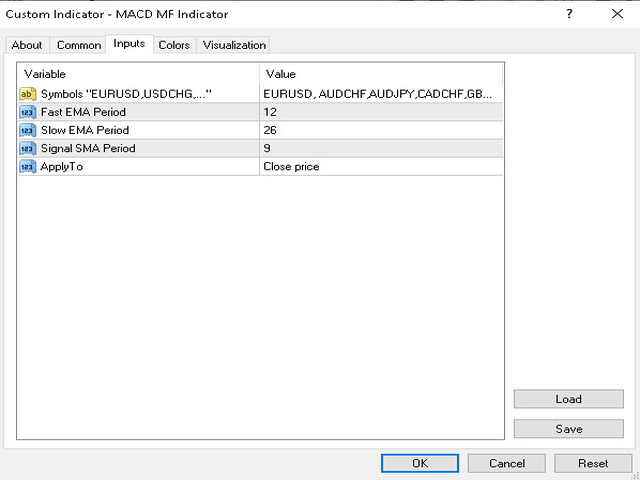The width and height of the screenshot is (640, 480).
Task: Click the enum icon beside ApplyTo
Action: pyautogui.click(x=27, y=166)
